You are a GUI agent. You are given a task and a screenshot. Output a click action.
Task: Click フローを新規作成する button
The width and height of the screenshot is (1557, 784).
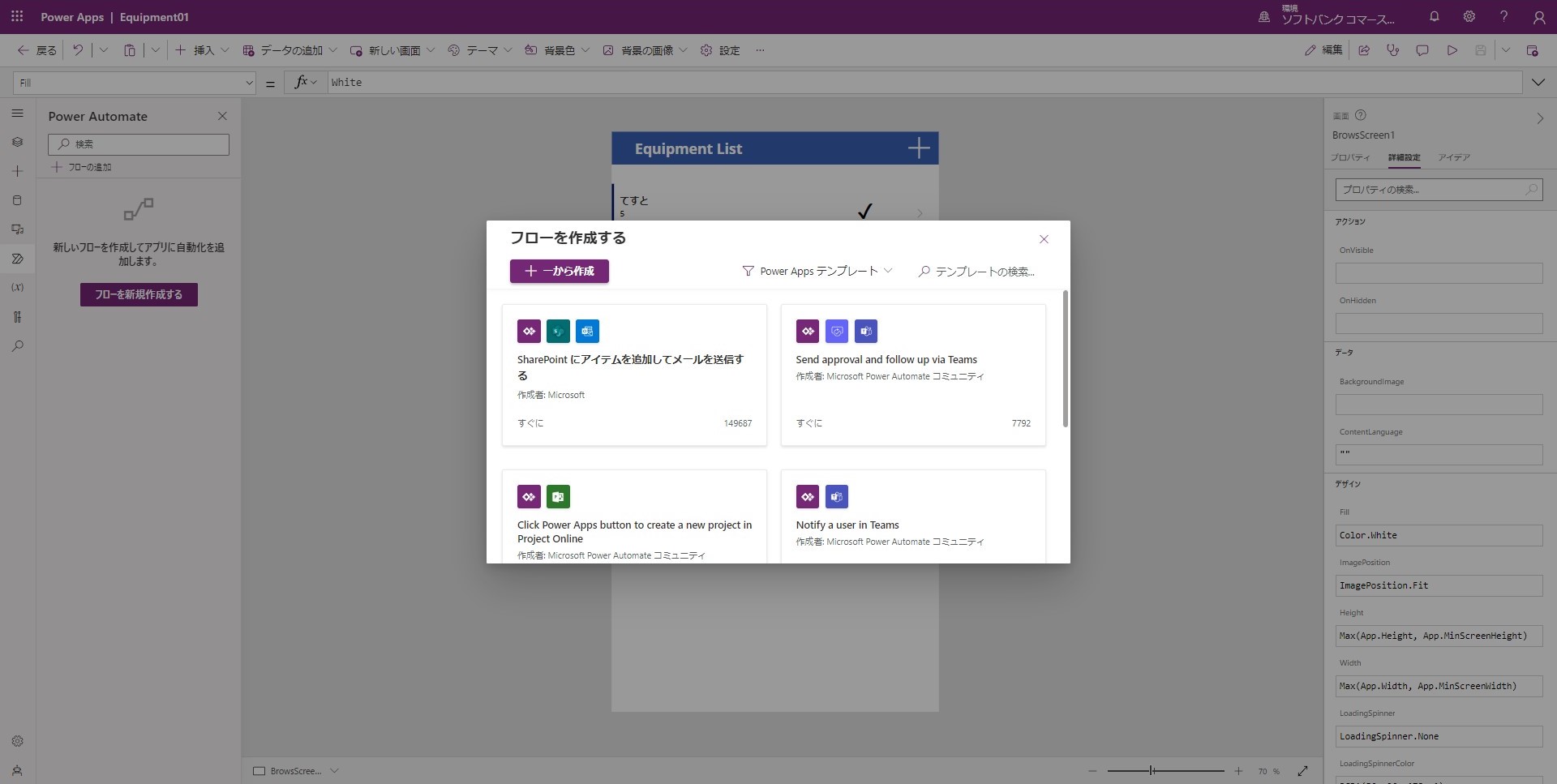tap(139, 294)
